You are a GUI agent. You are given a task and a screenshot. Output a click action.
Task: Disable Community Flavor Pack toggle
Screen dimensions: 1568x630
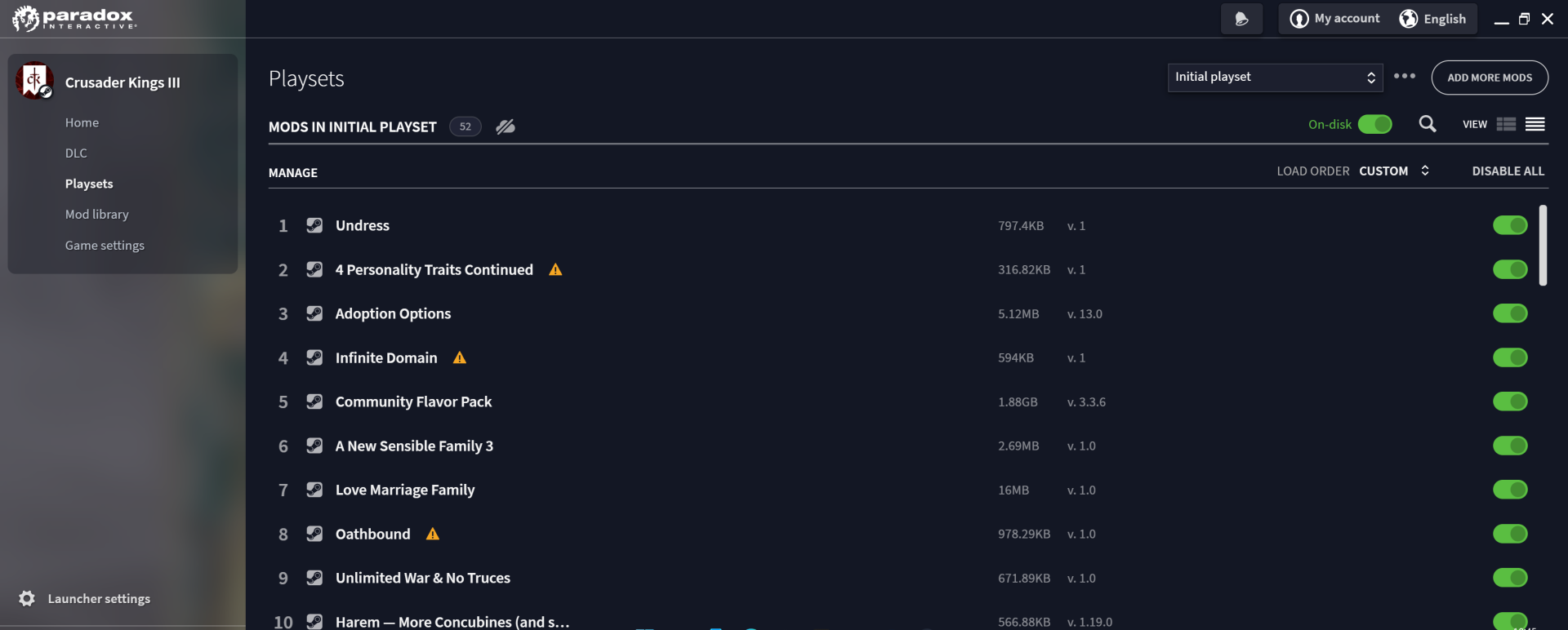[1510, 402]
